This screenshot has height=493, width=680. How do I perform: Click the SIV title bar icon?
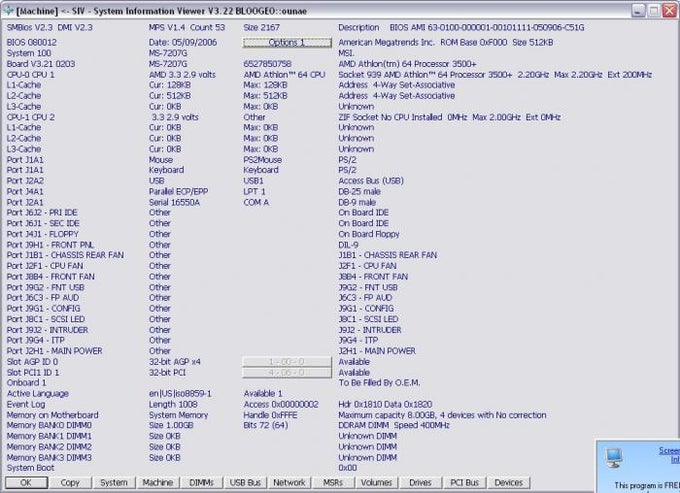click(x=8, y=10)
